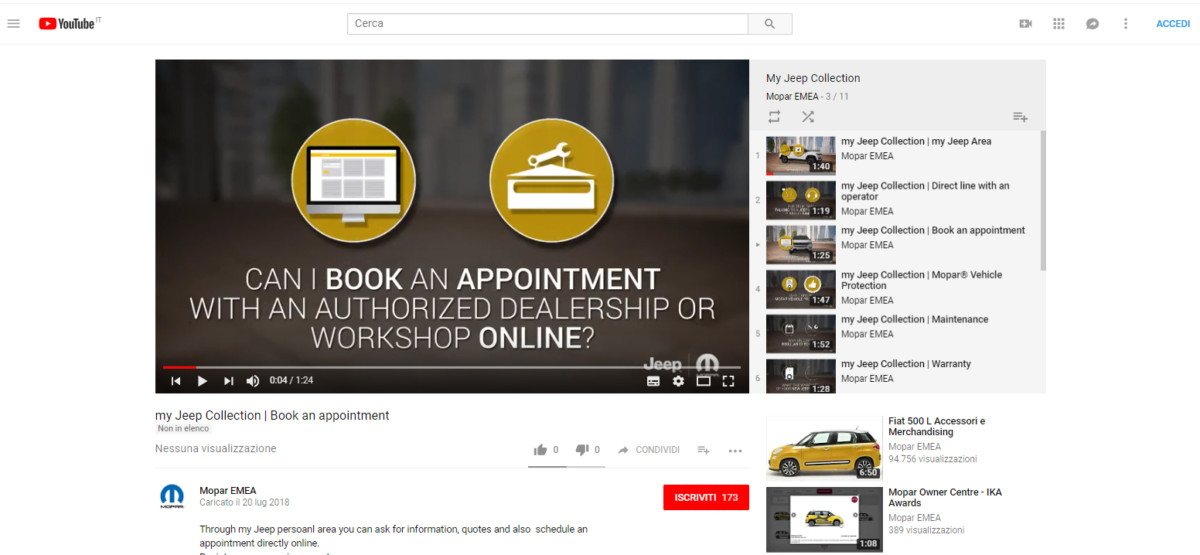Image resolution: width=1200 pixels, height=555 pixels.
Task: Open the add-to-playlist menu under video
Action: coord(703,451)
